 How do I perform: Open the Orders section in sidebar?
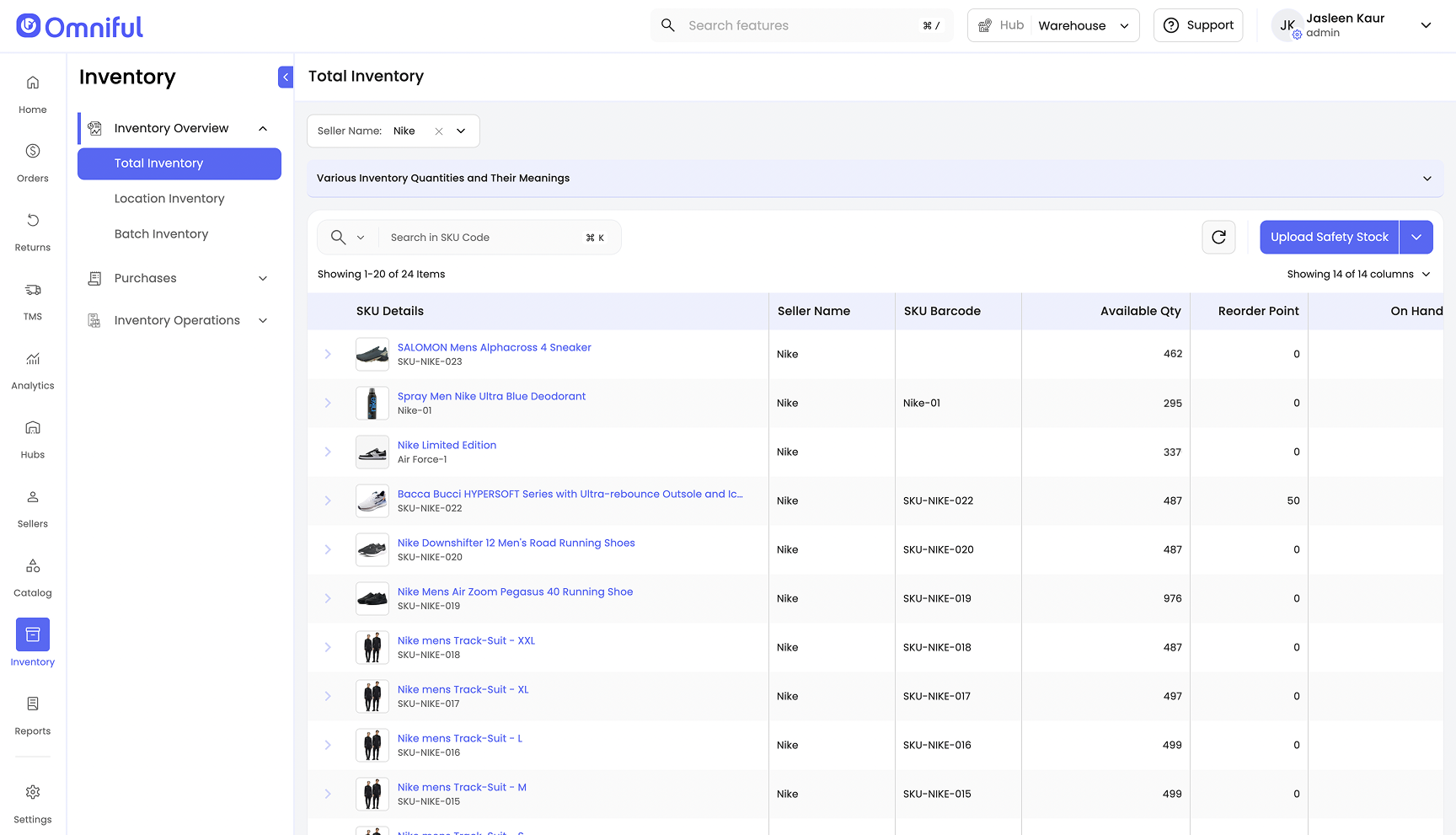tap(33, 161)
